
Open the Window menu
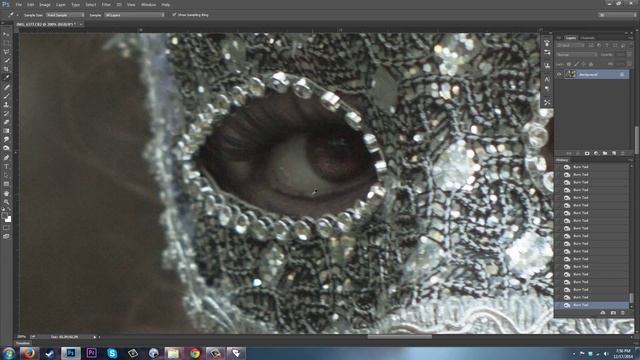pos(148,4)
